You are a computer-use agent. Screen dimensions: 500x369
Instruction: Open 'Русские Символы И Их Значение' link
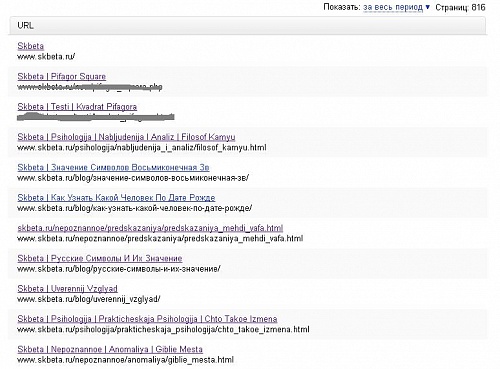tap(100, 258)
